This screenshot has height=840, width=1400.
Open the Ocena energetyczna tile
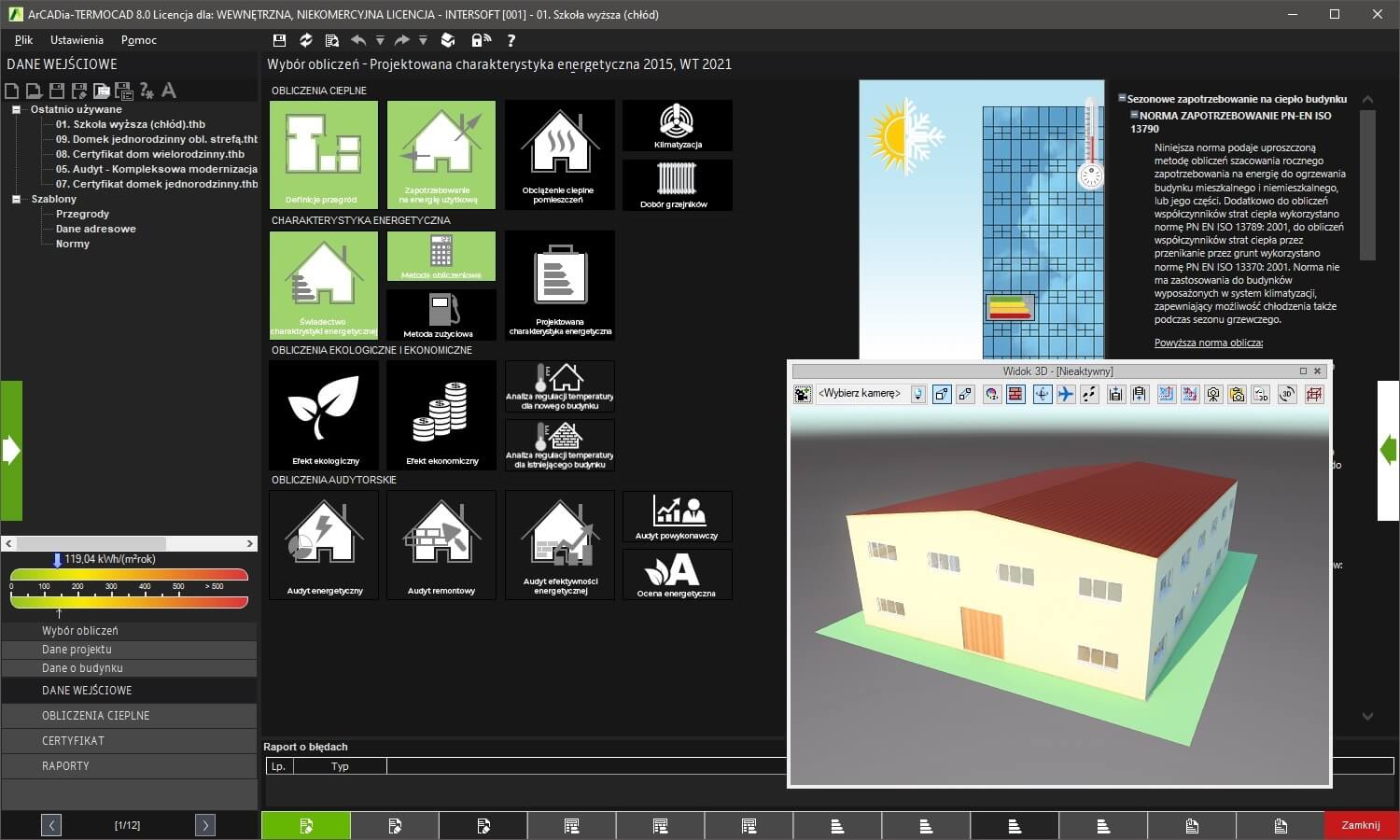[x=678, y=574]
